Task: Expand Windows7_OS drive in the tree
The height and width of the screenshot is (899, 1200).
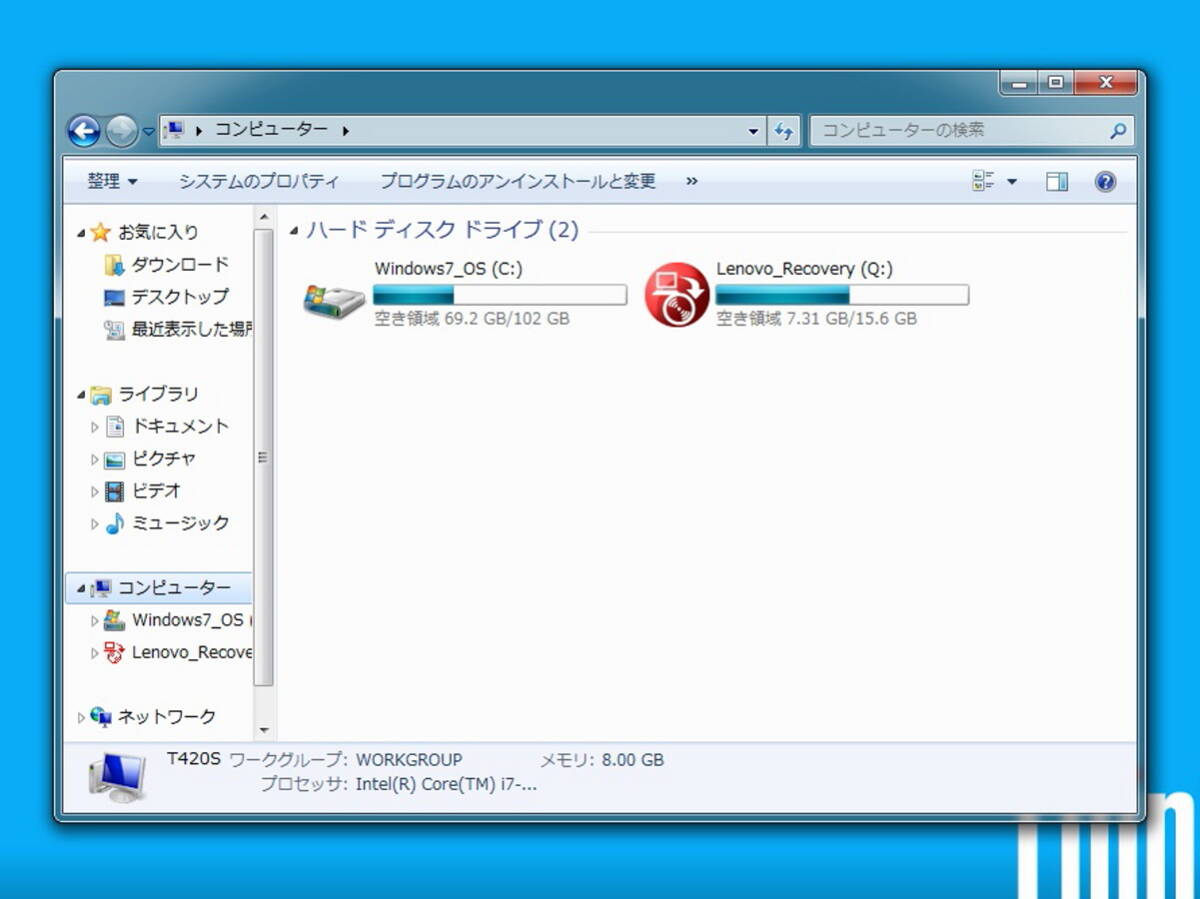Action: pos(95,621)
